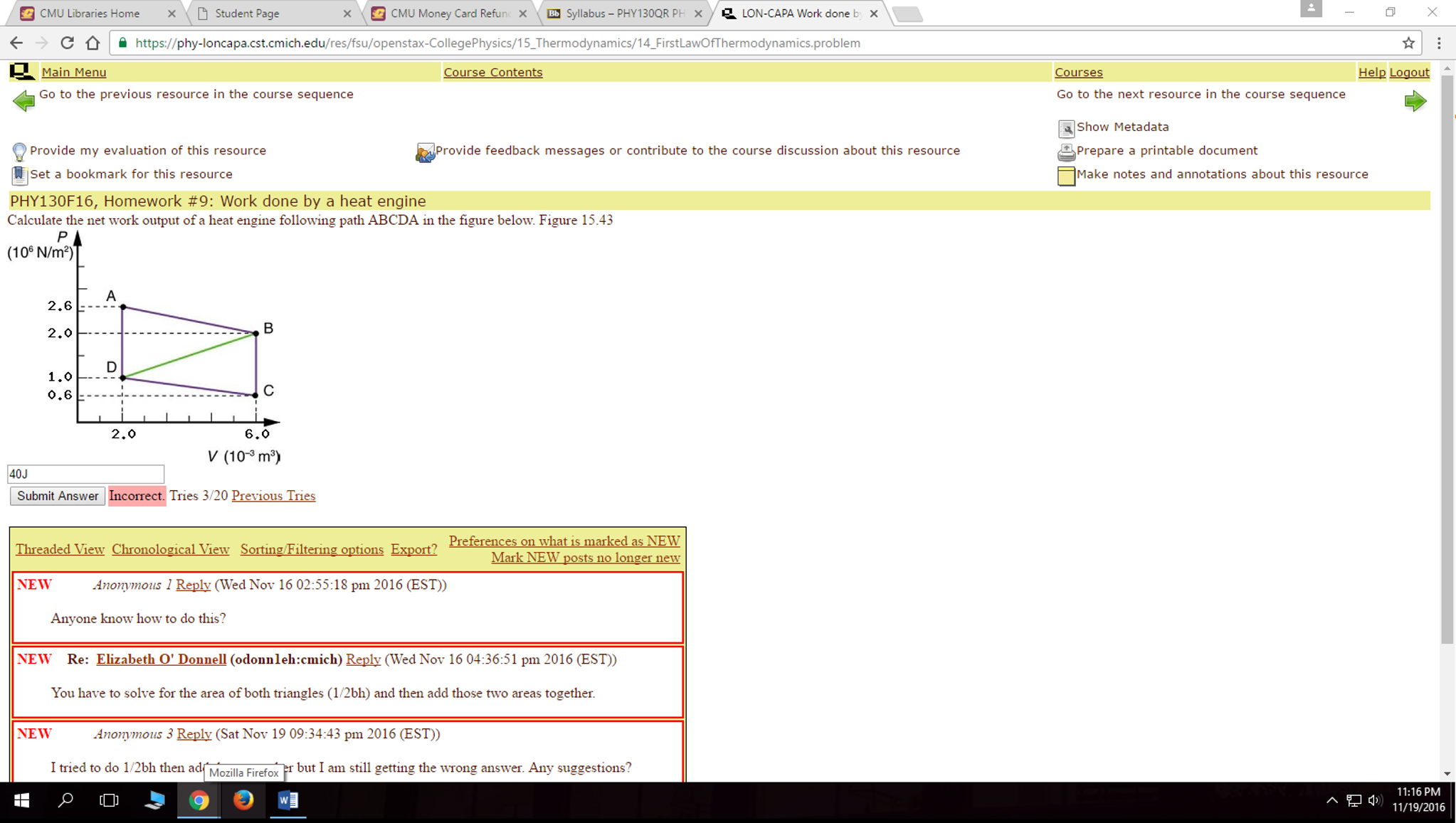The height and width of the screenshot is (823, 1456).
Task: Click the Provide evaluation icon
Action: pyautogui.click(x=16, y=150)
